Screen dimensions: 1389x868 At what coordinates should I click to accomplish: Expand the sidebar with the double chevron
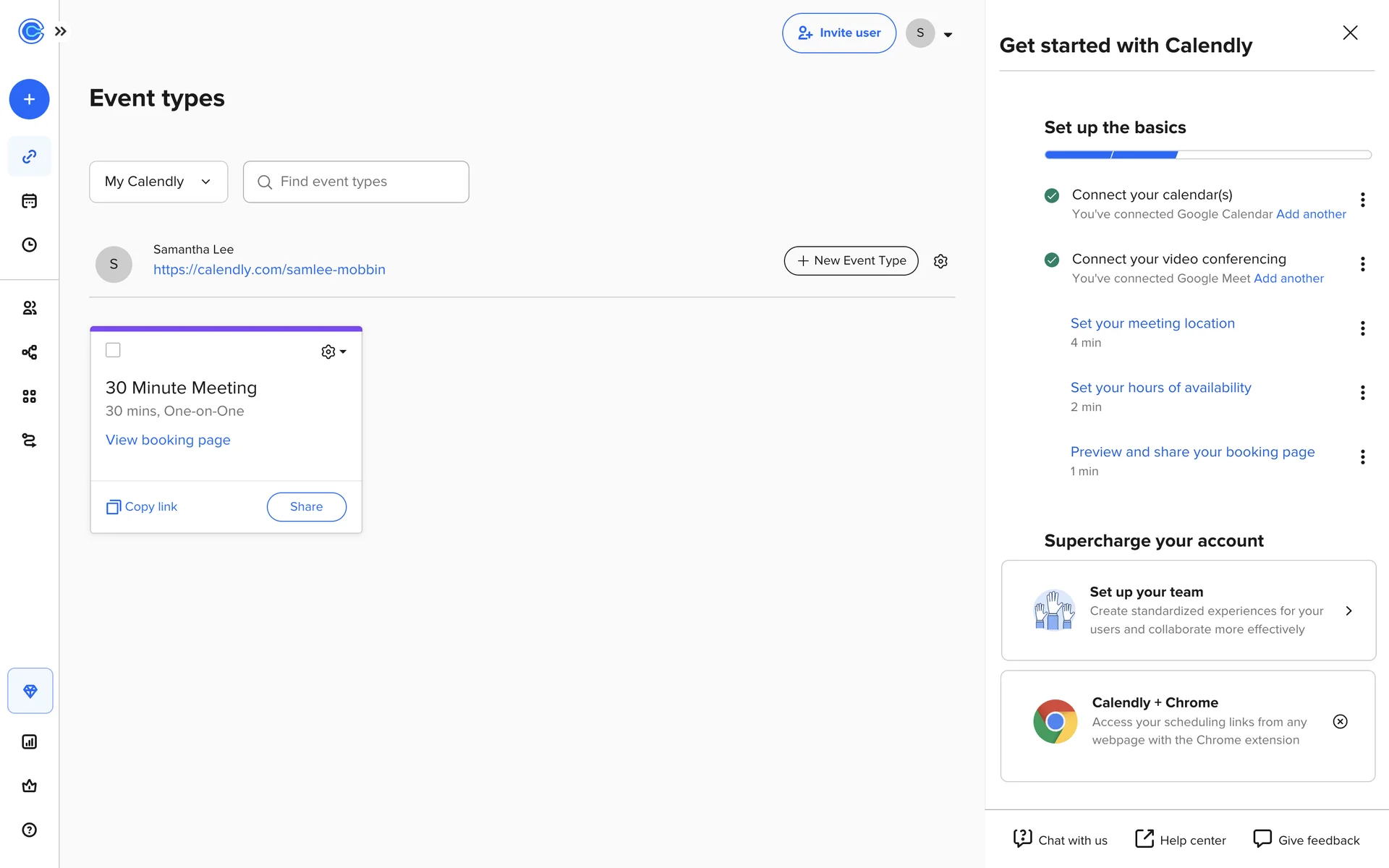click(x=61, y=31)
